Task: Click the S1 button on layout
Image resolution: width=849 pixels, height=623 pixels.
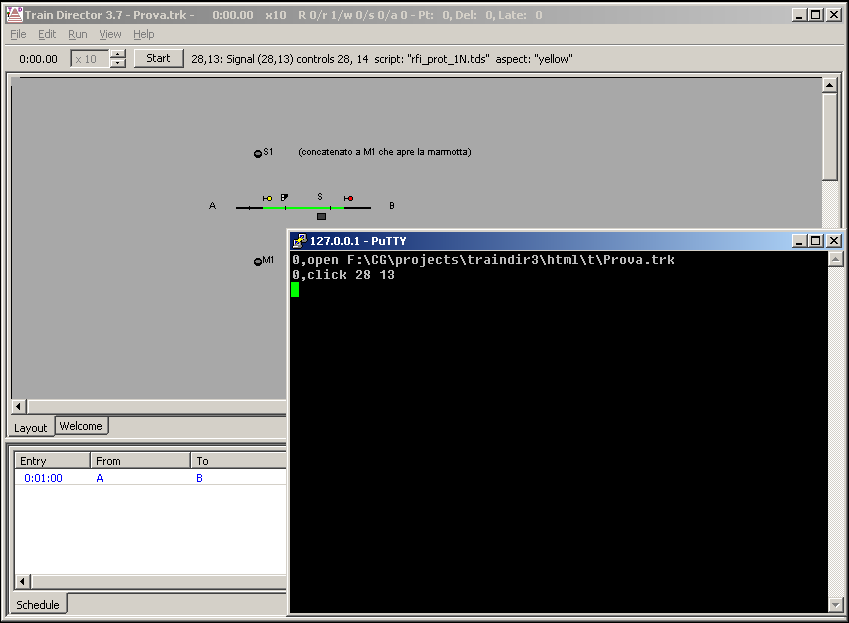Action: point(257,153)
